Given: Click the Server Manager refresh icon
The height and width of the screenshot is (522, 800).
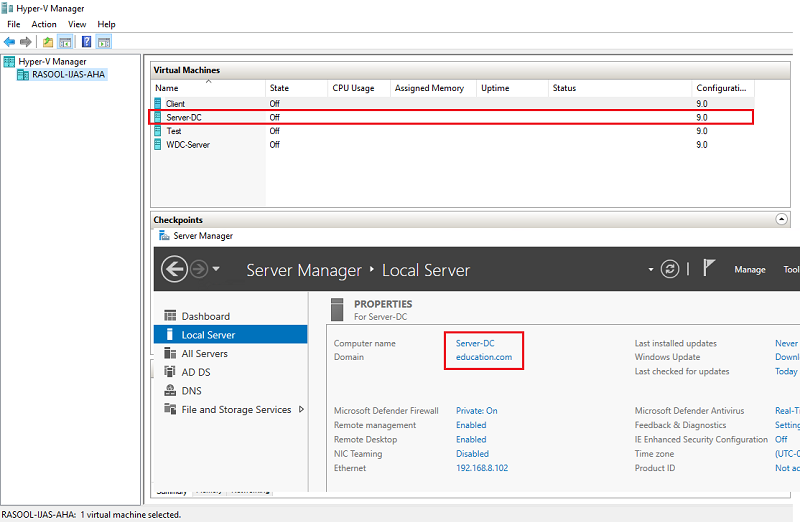Looking at the screenshot, I should tap(670, 269).
